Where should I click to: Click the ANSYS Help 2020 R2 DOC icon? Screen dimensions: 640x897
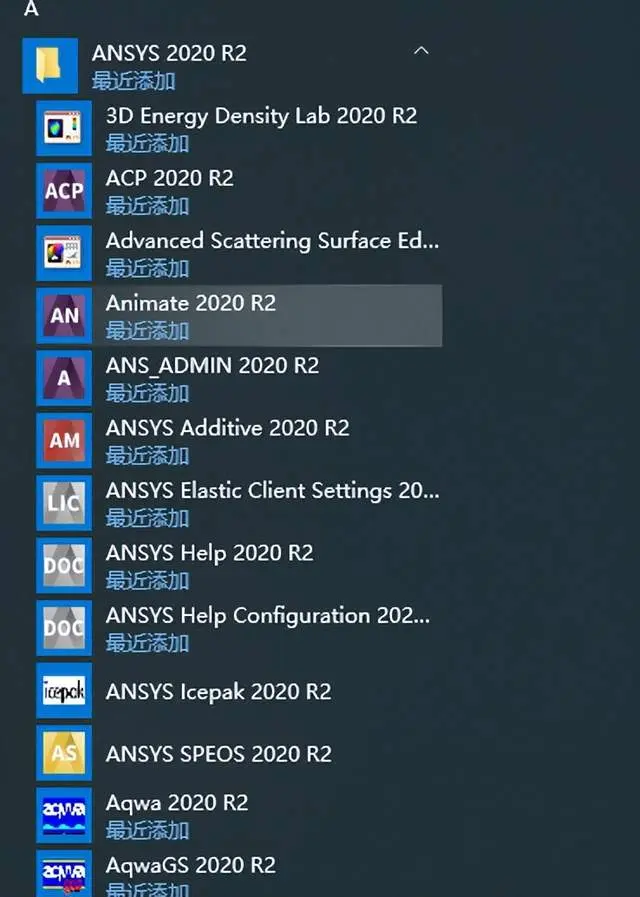tap(64, 565)
